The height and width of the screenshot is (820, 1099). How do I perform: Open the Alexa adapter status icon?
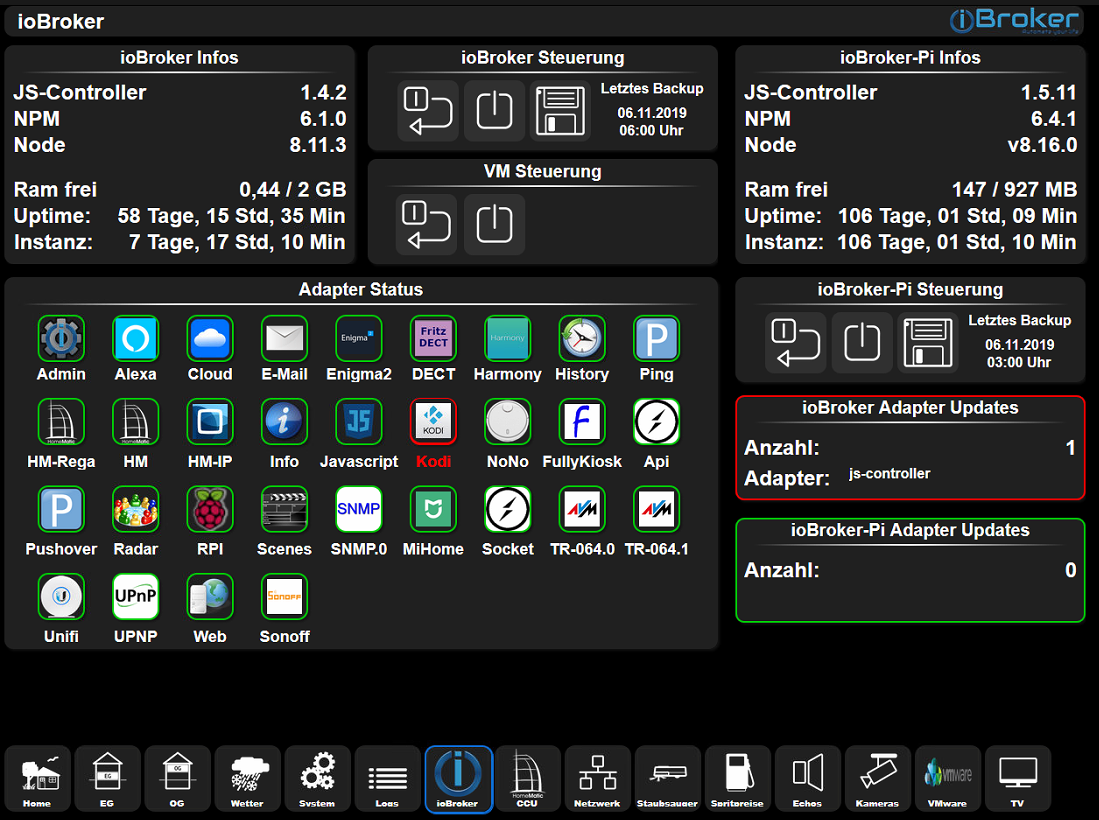coord(135,339)
